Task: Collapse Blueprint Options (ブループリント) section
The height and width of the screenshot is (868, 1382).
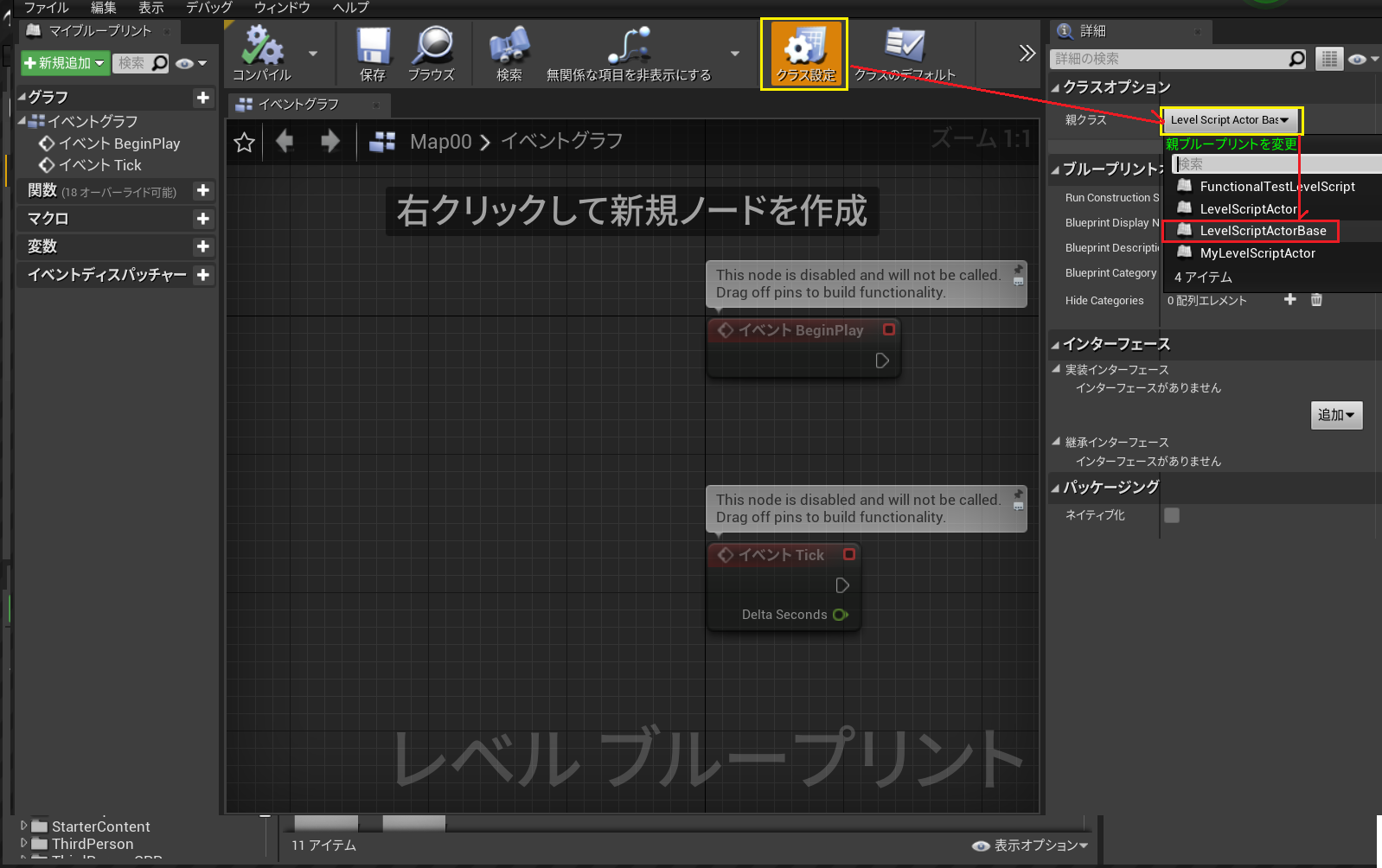Action: [x=1056, y=169]
